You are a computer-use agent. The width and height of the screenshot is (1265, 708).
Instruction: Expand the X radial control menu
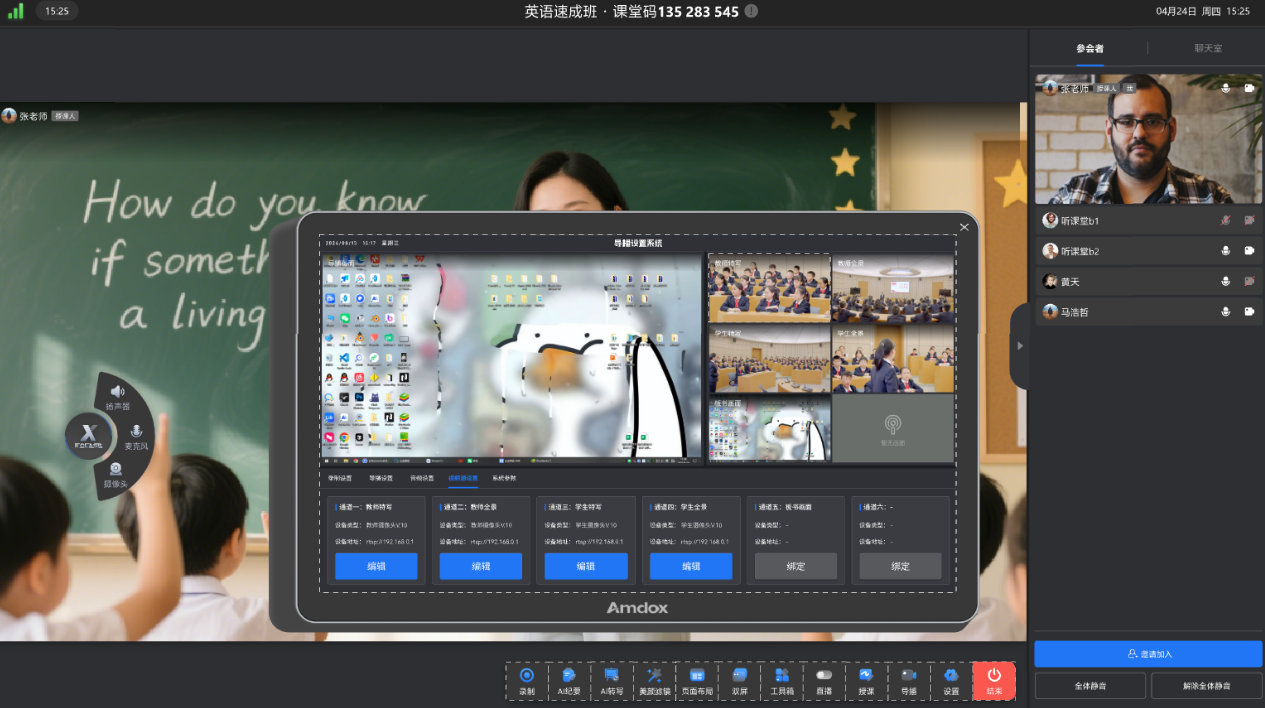tap(88, 435)
